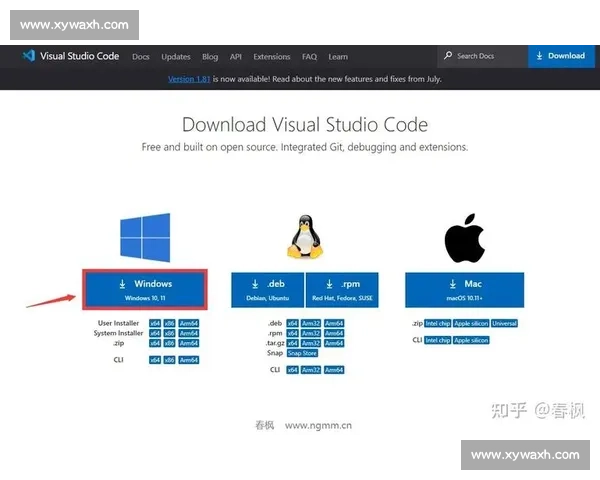This screenshot has width=600, height=480.
Task: Select x64 for Linux CLI row
Action: pyautogui.click(x=292, y=370)
